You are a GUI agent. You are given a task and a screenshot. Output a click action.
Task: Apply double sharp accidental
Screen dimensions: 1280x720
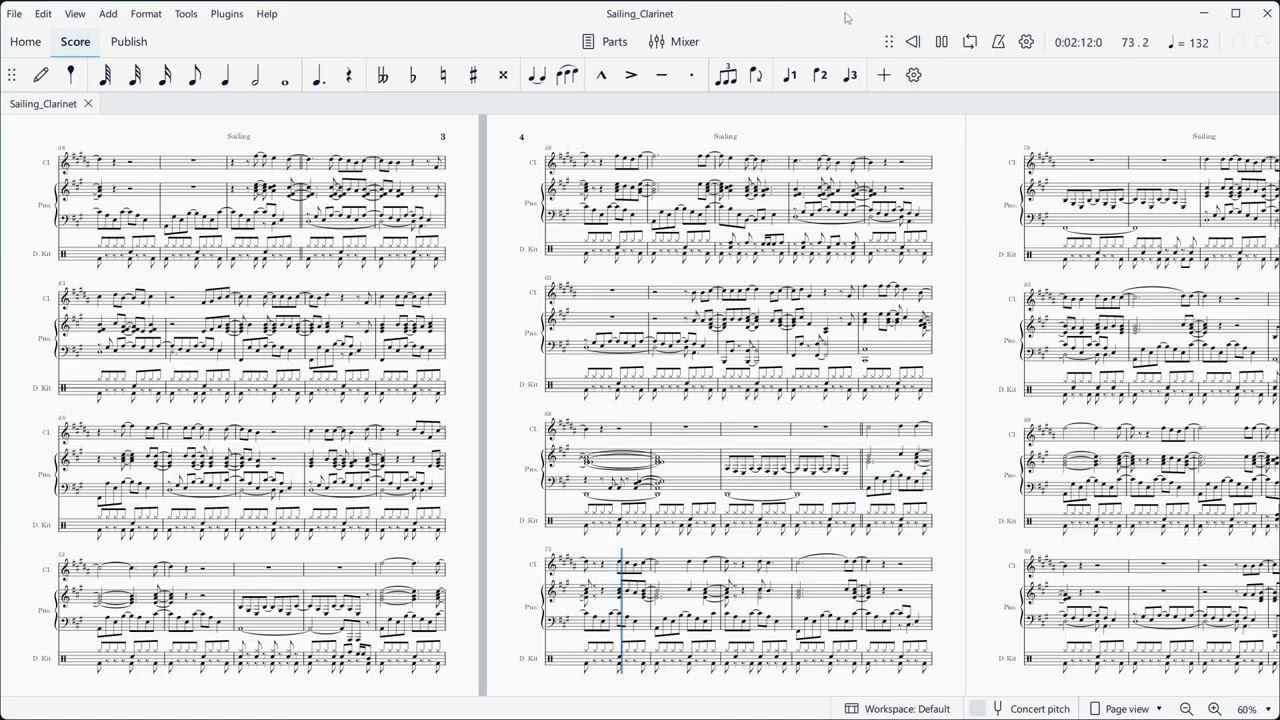tap(503, 75)
